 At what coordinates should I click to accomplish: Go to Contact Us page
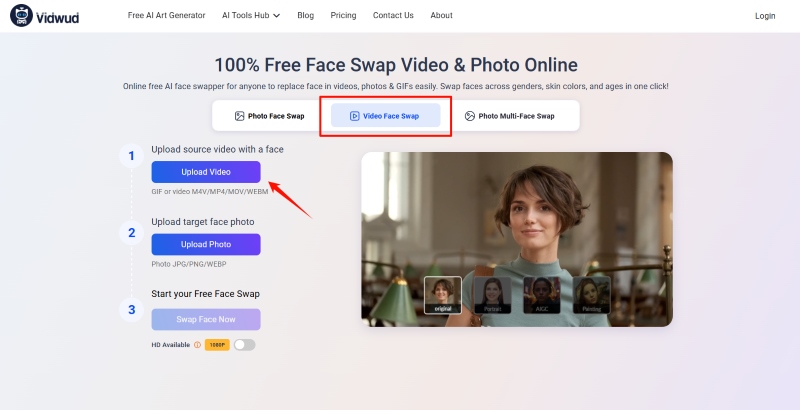(x=393, y=15)
